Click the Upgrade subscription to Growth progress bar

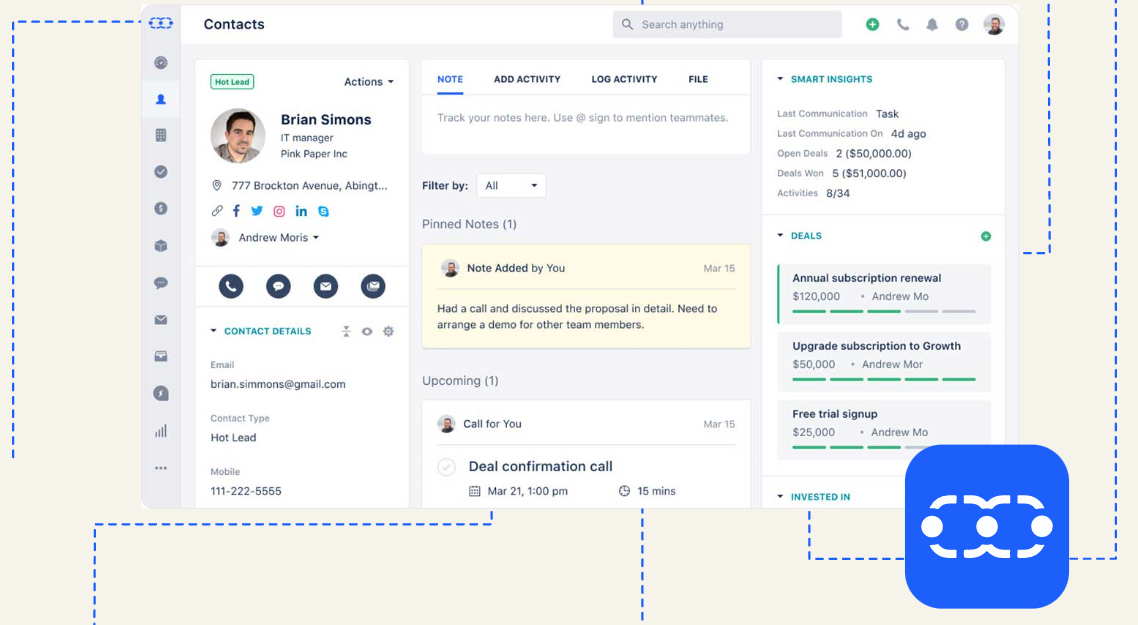click(883, 379)
